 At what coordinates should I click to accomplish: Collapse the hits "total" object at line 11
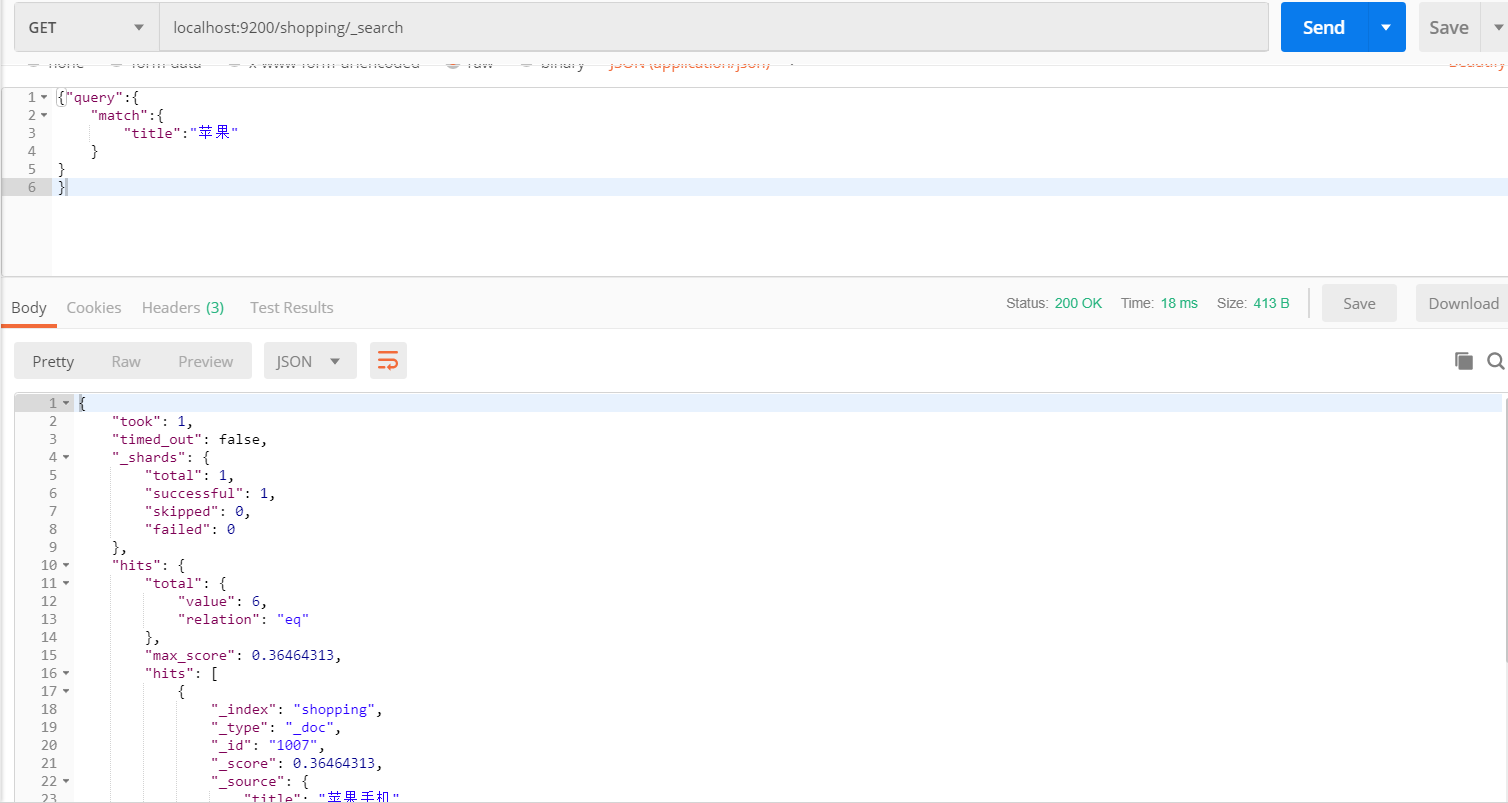(x=66, y=583)
